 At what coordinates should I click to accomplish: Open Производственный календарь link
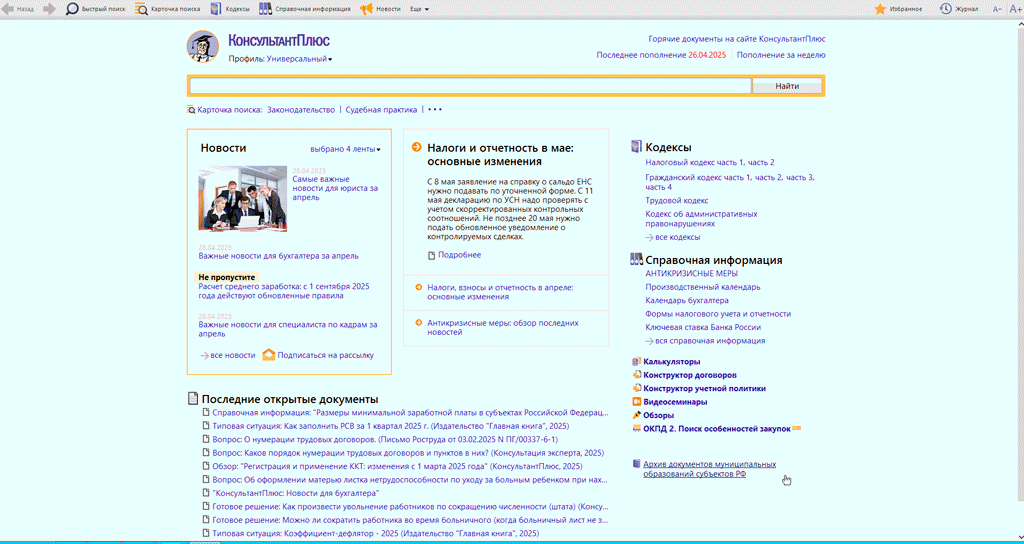point(703,287)
